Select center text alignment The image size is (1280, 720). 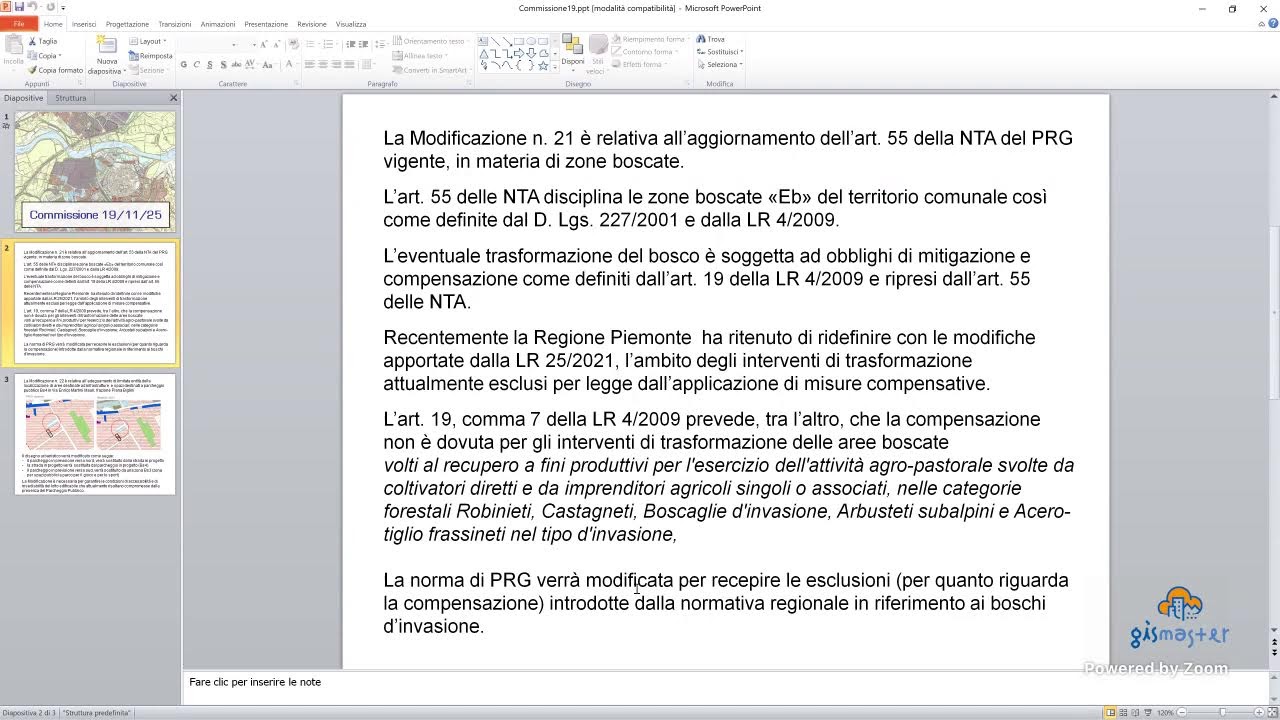(323, 64)
